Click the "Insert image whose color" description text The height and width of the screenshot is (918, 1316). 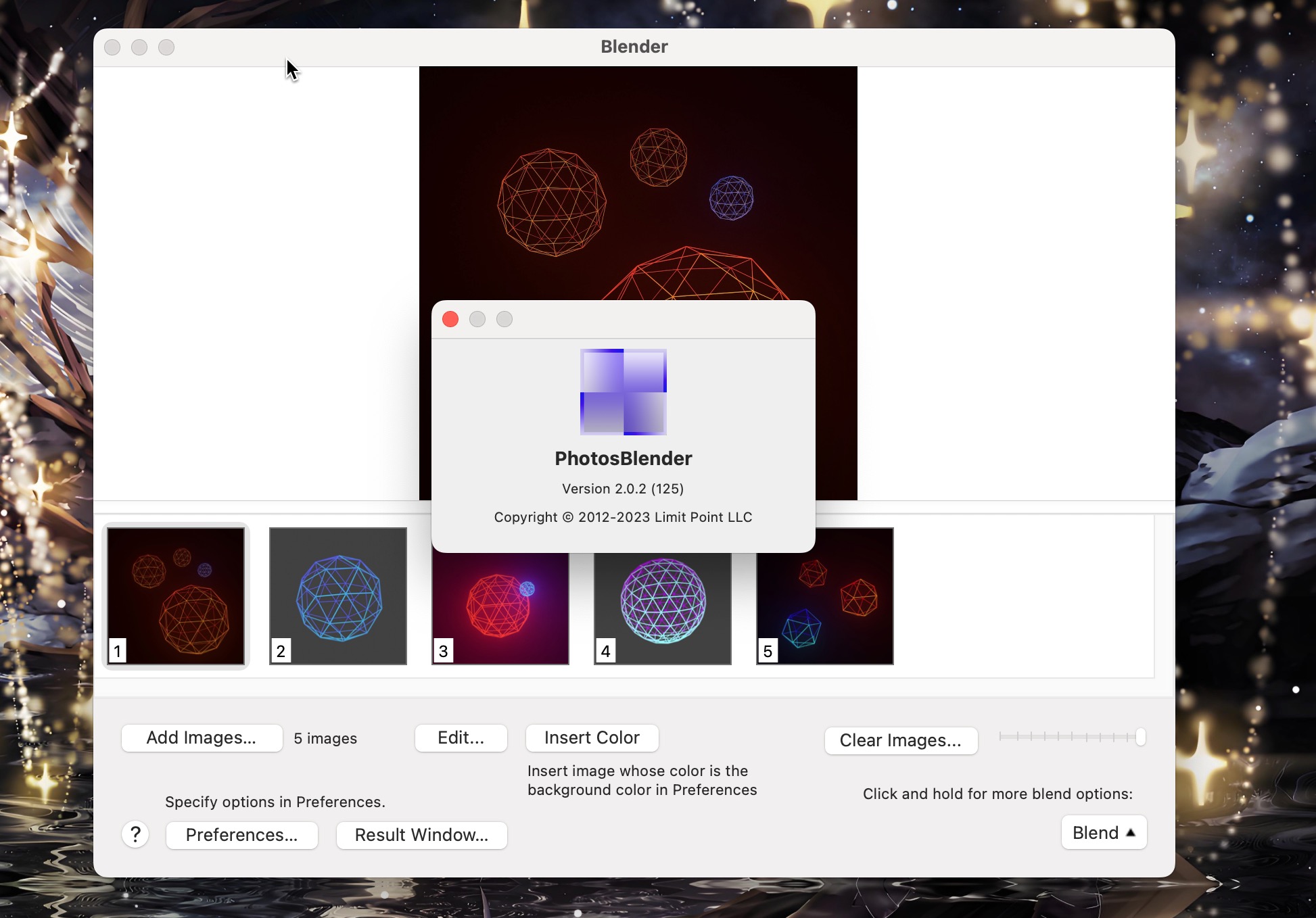point(642,780)
